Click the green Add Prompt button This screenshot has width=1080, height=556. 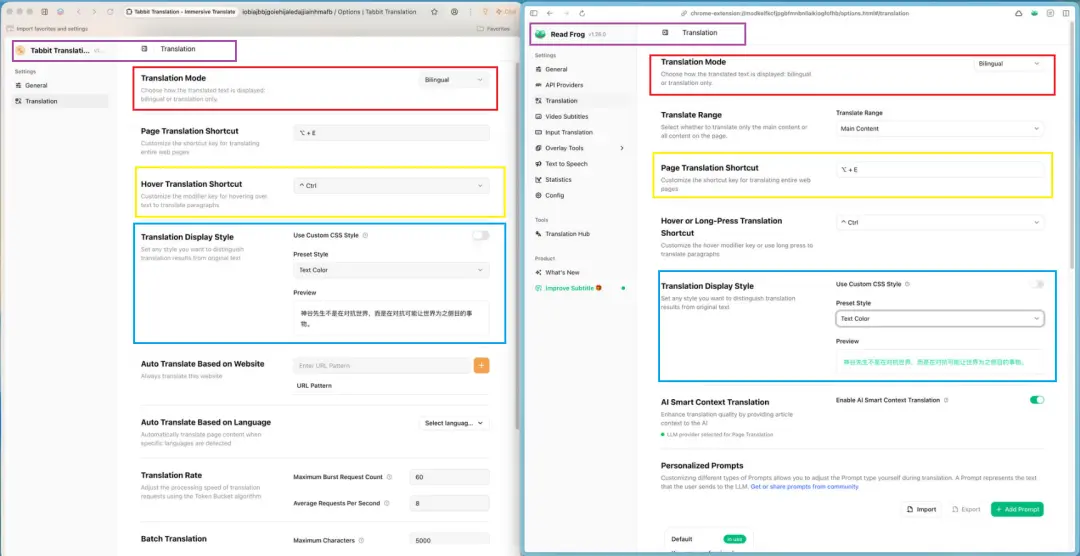(x=1016, y=509)
